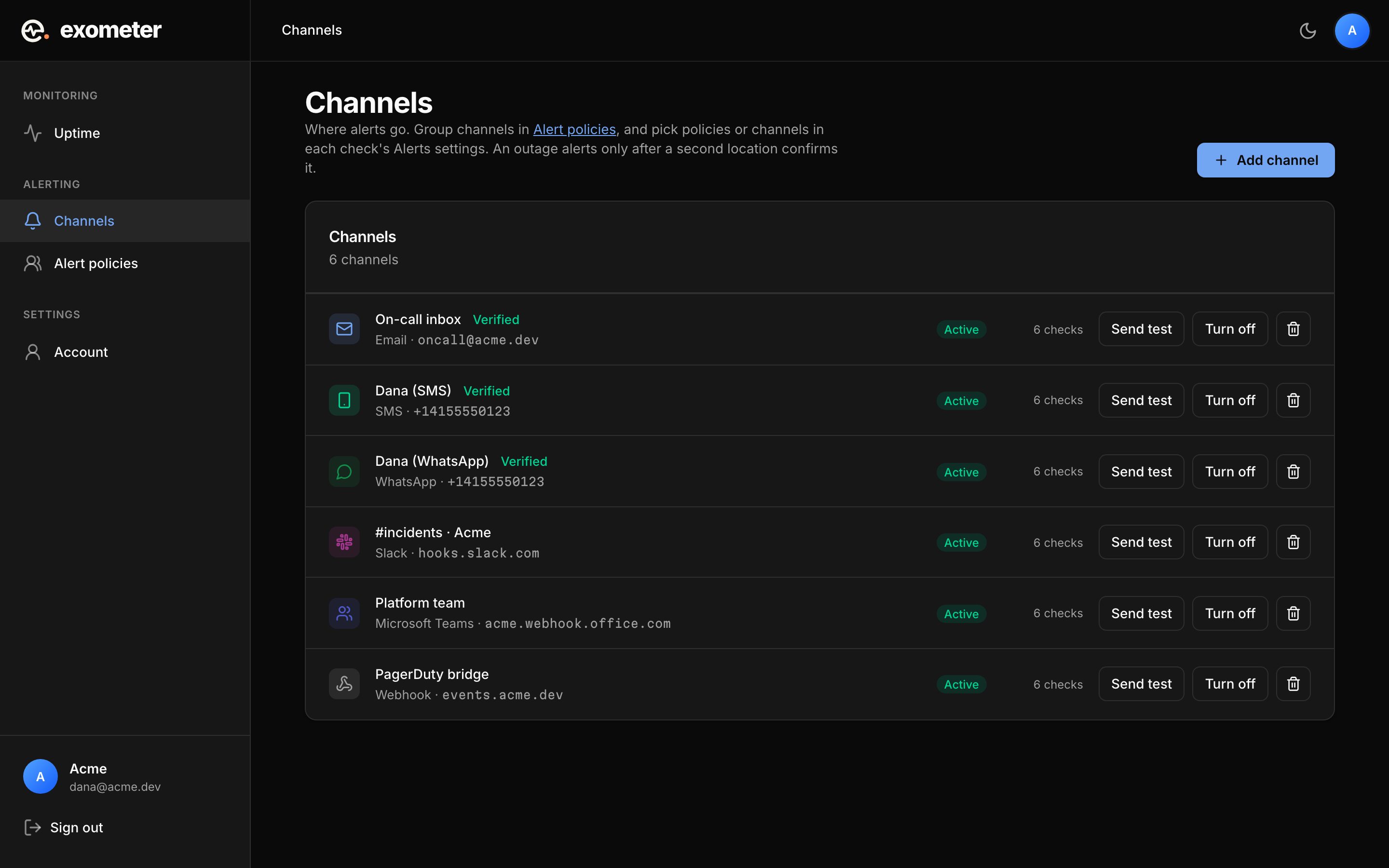Send test to Dana (SMS)

click(x=1141, y=400)
